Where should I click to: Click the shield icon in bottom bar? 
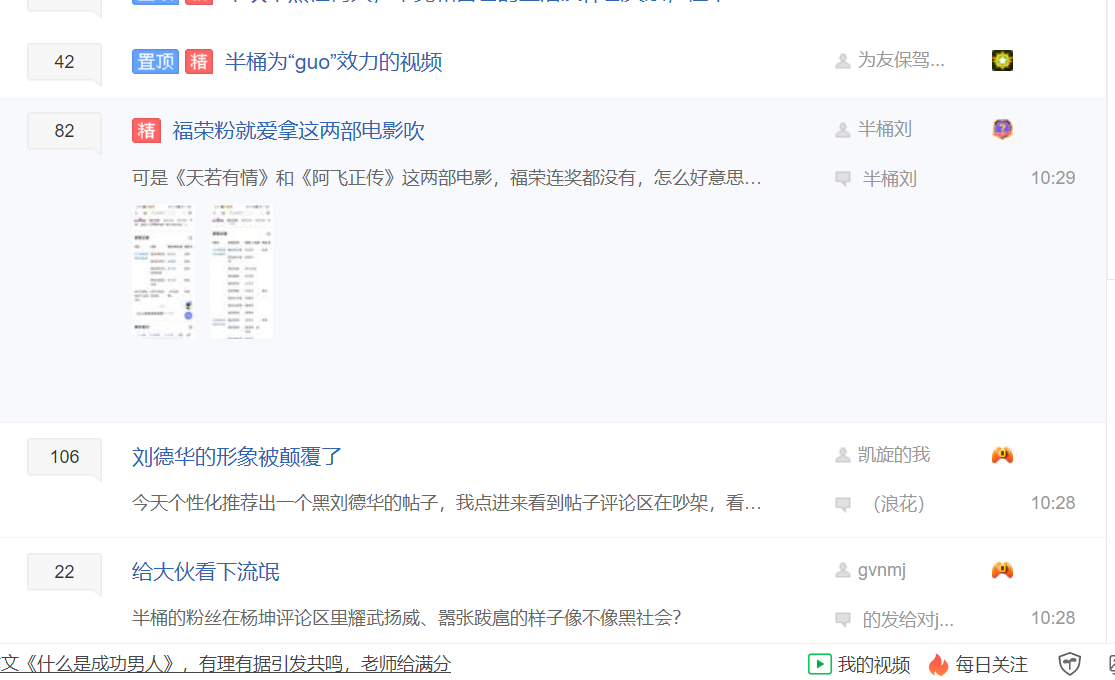coord(1070,664)
